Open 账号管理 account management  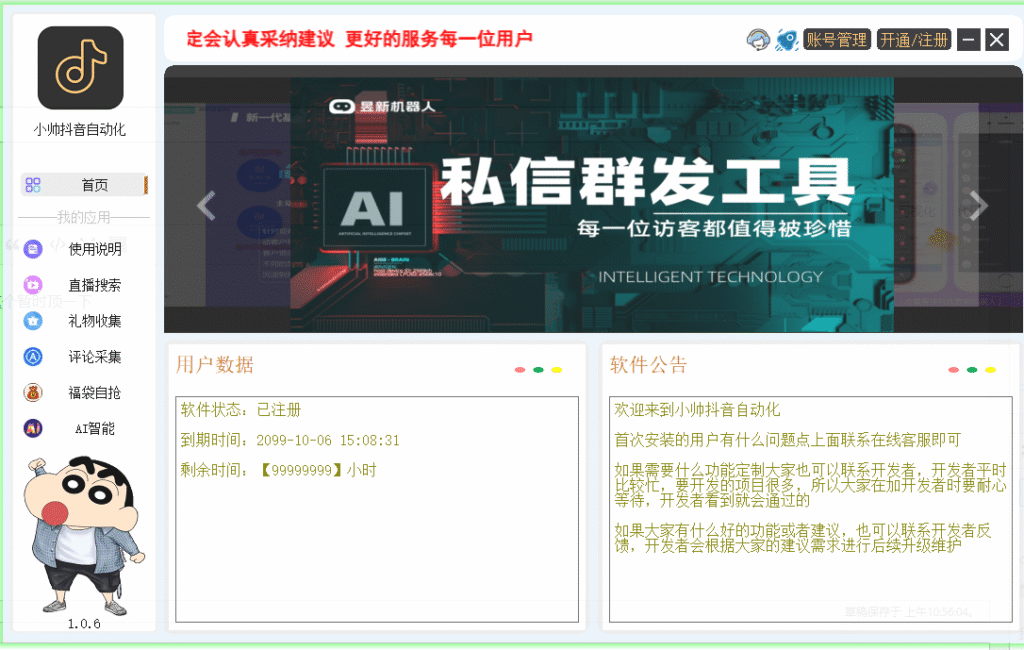pos(837,40)
